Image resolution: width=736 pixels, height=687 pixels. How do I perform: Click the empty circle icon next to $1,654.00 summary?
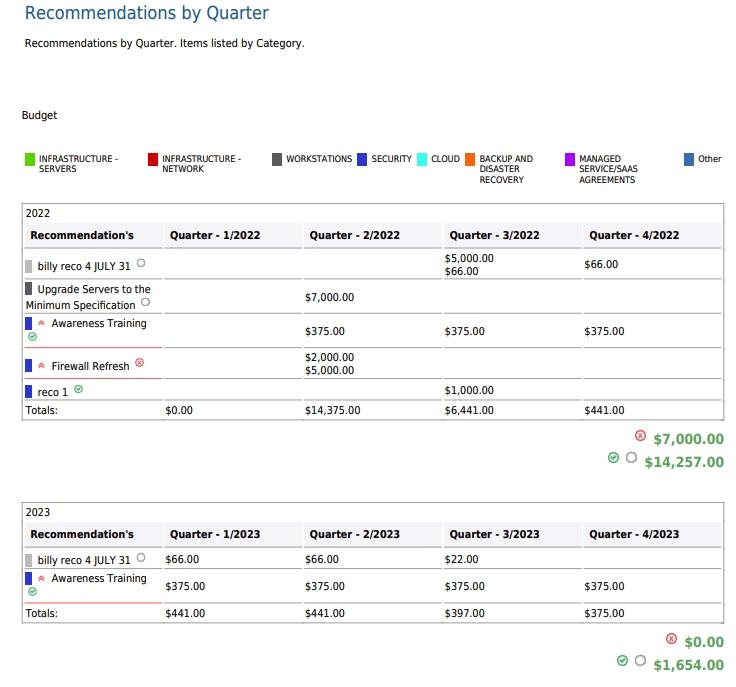point(640,661)
